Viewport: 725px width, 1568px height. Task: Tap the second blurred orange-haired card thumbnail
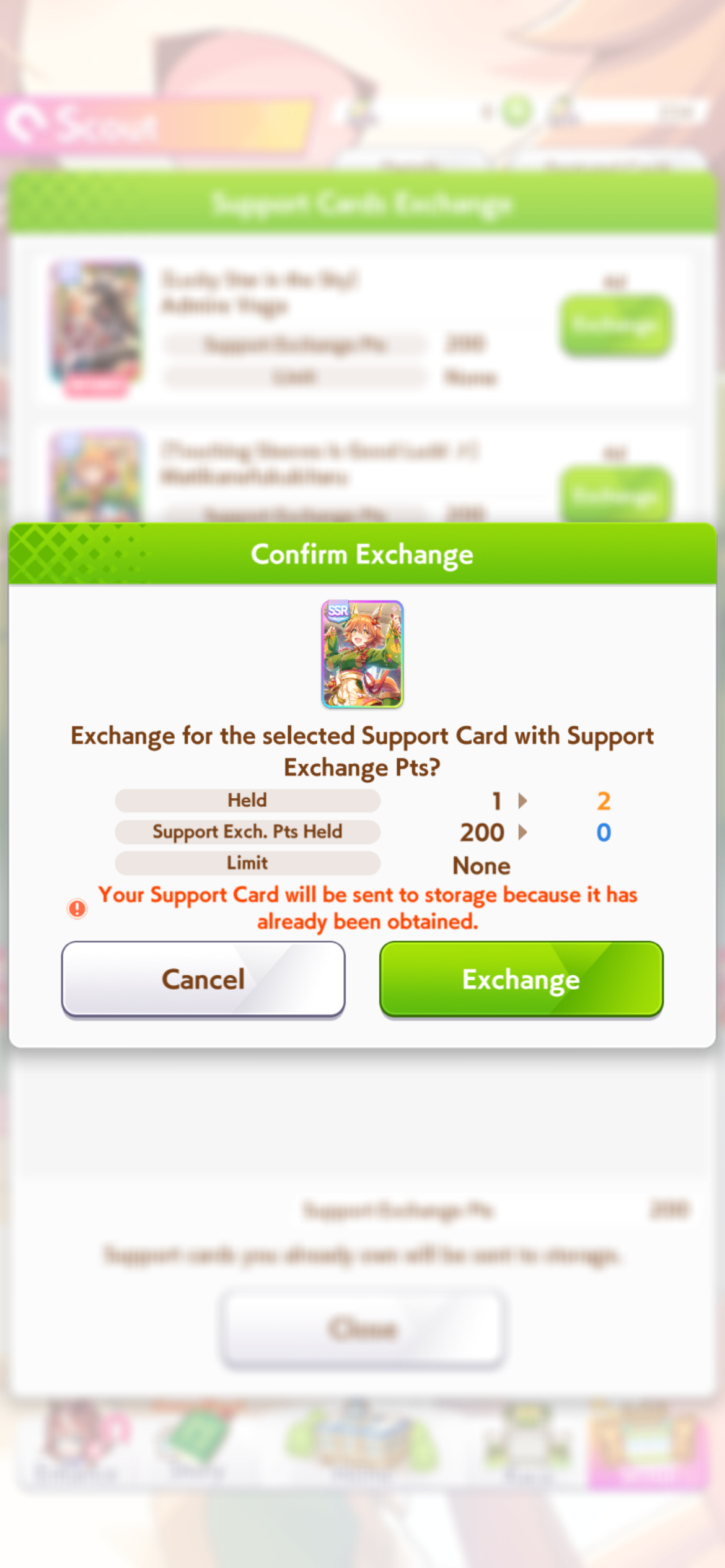[x=96, y=477]
